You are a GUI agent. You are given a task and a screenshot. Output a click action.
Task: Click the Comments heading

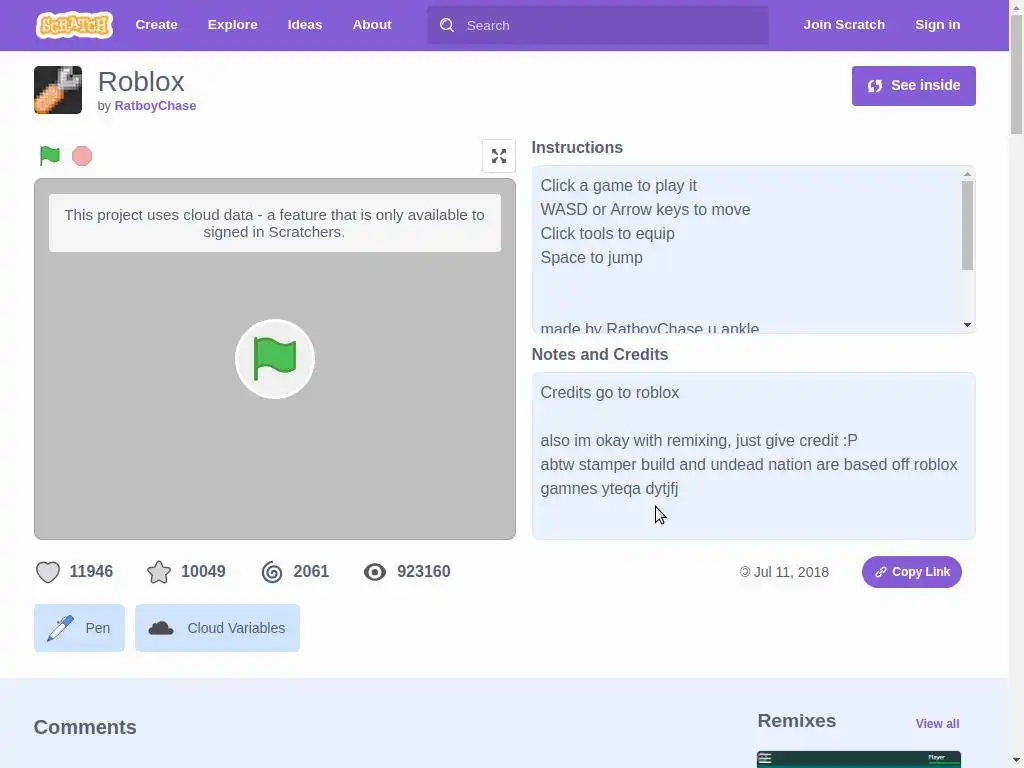tap(85, 727)
